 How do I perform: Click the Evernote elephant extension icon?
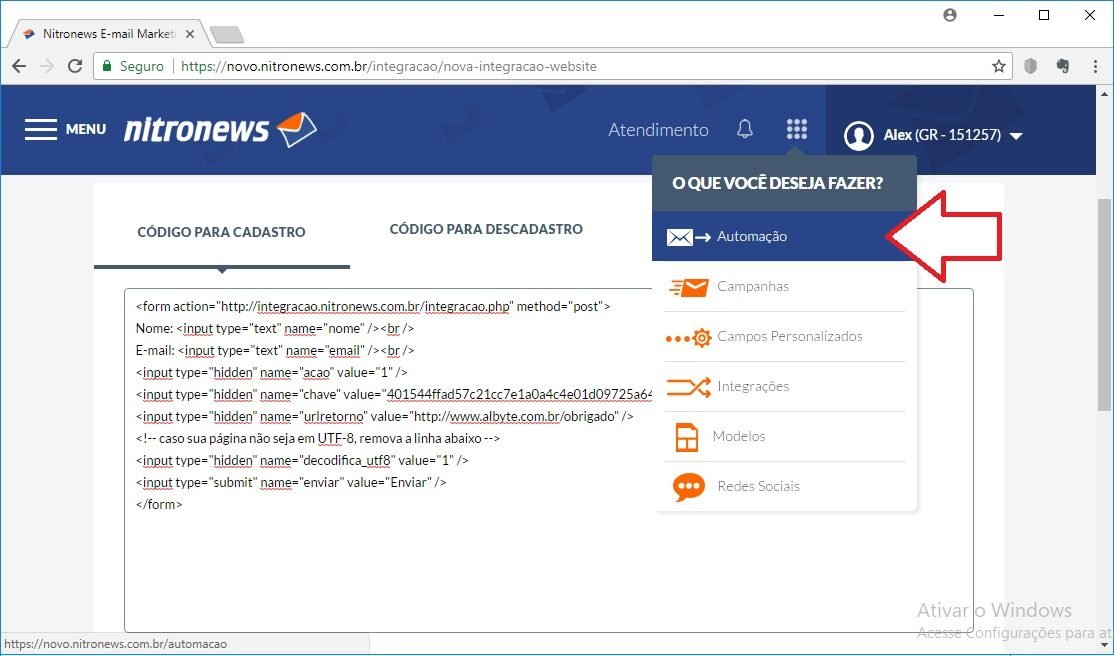[x=1063, y=66]
